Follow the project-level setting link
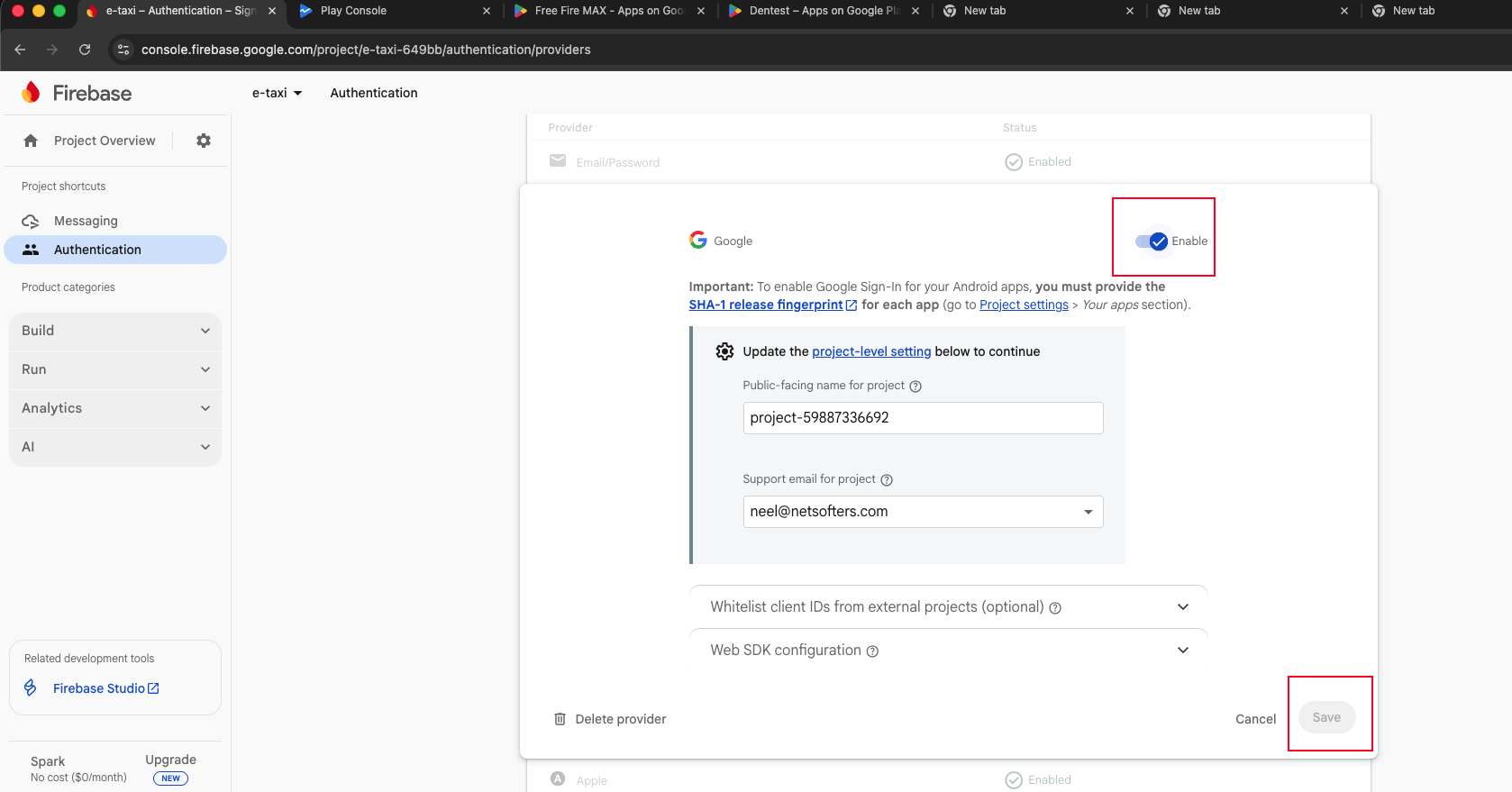Image resolution: width=1512 pixels, height=792 pixels. click(871, 351)
